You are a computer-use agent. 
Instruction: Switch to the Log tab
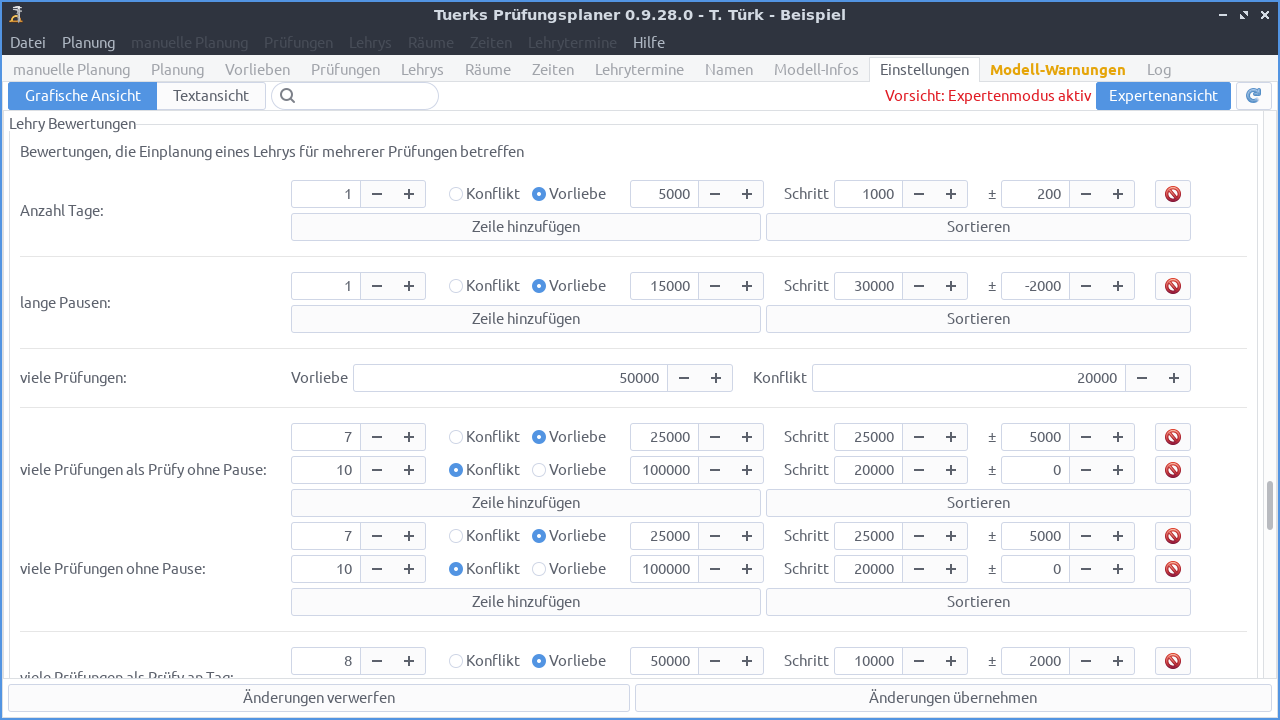[x=1158, y=69]
